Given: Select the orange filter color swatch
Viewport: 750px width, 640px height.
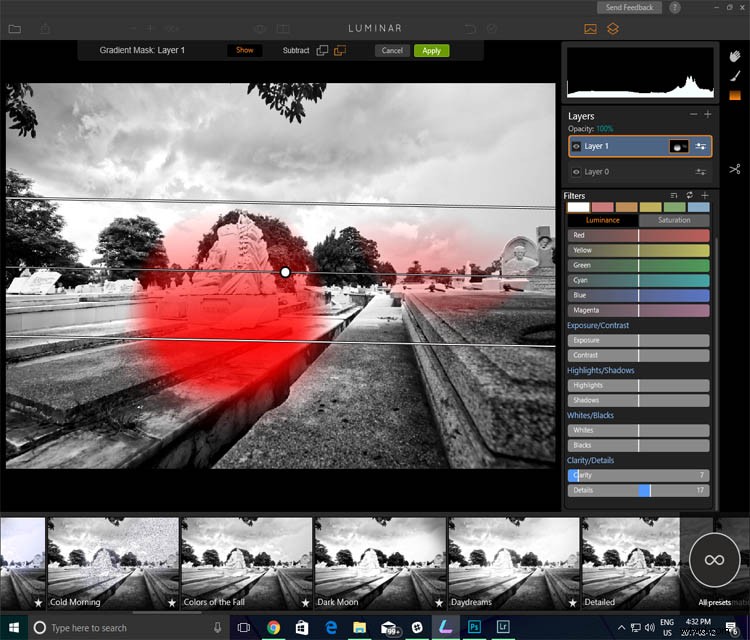Looking at the screenshot, I should (x=626, y=207).
